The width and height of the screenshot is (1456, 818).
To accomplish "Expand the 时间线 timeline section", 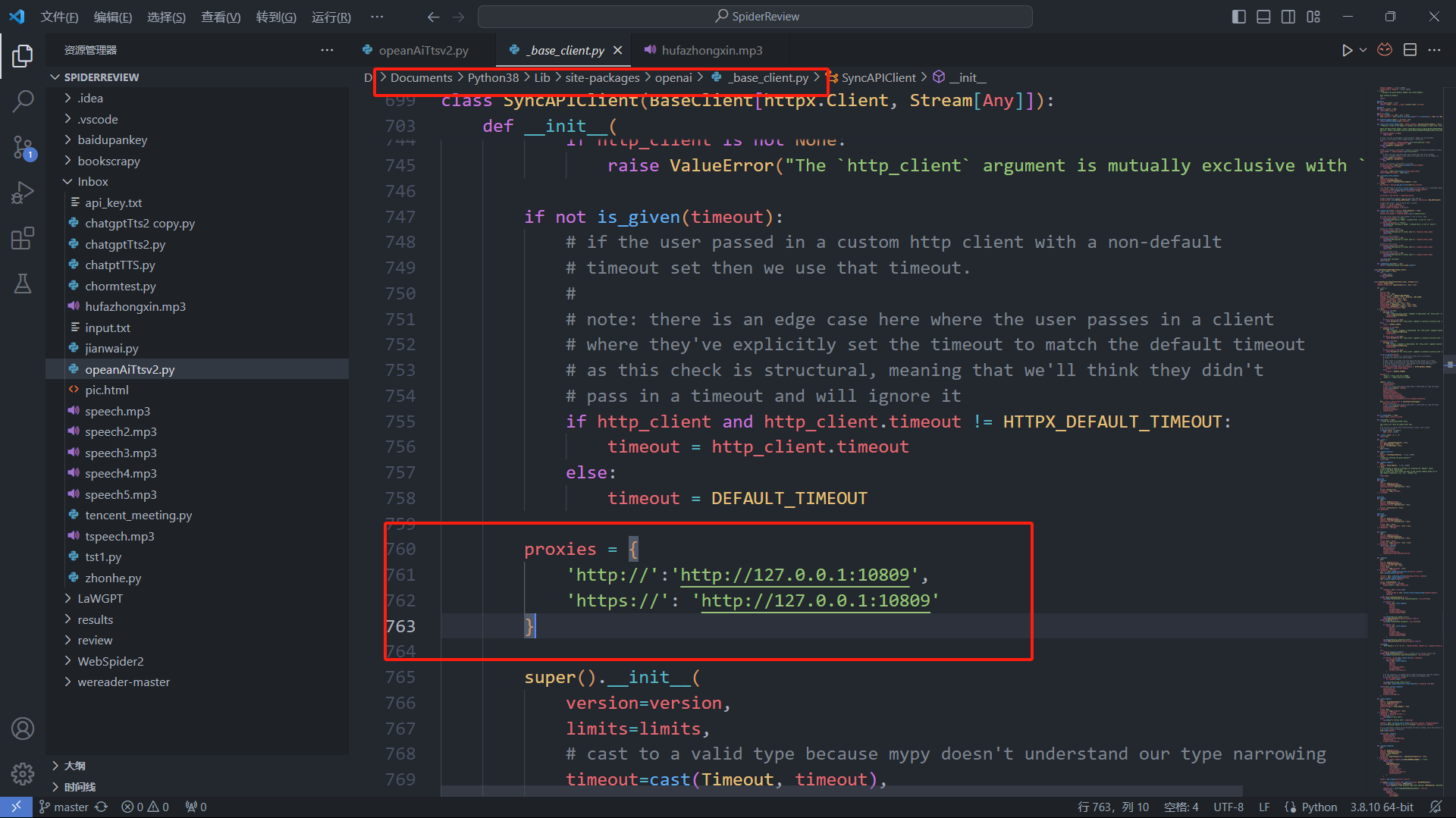I will click(x=197, y=787).
